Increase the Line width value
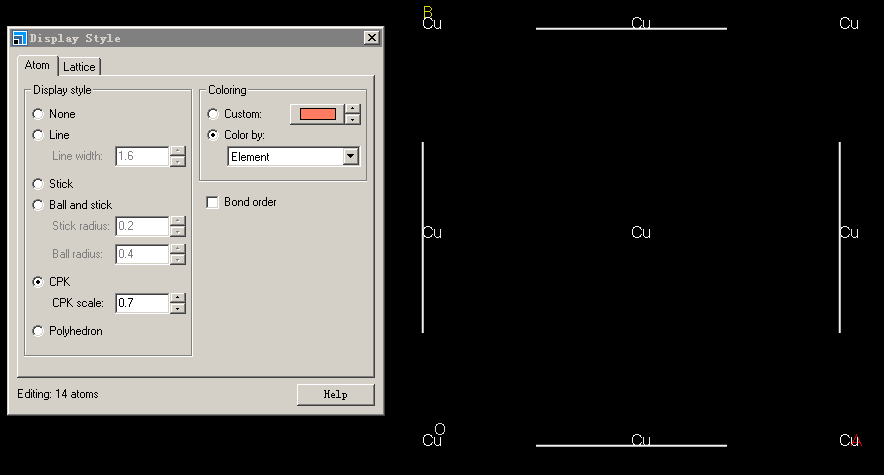The image size is (884, 475). [x=178, y=151]
